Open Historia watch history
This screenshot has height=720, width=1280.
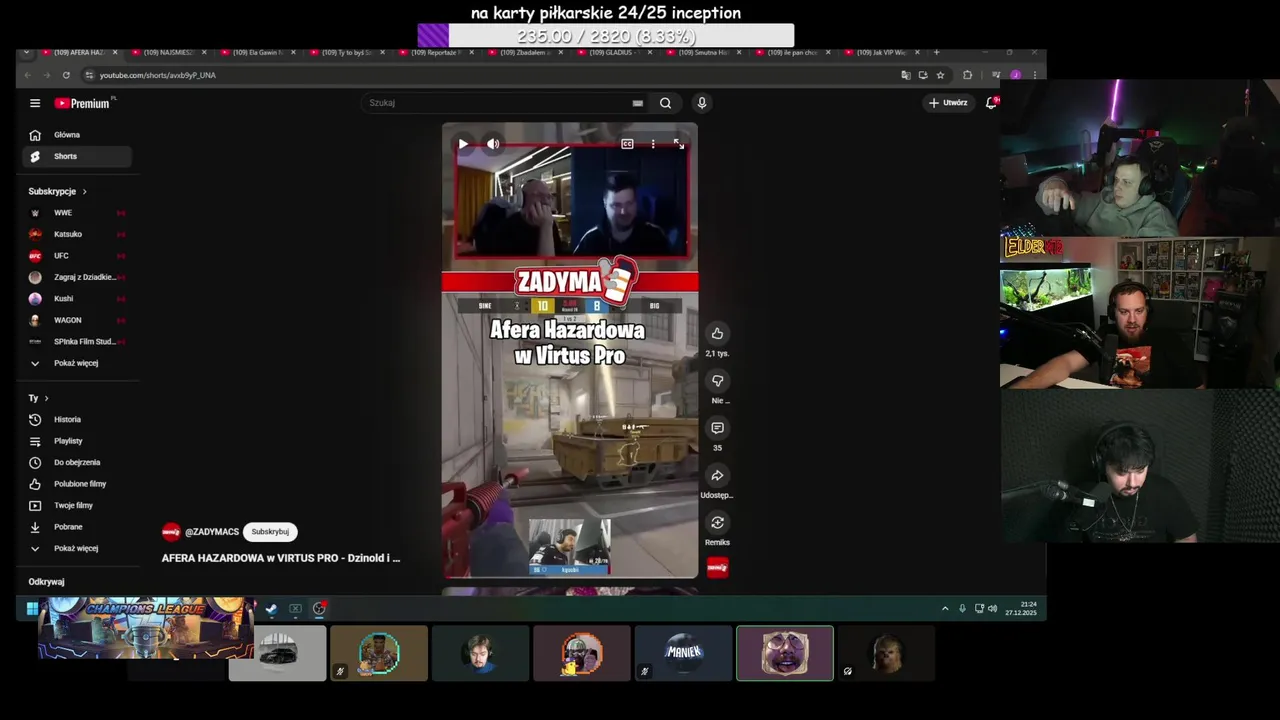point(77,420)
